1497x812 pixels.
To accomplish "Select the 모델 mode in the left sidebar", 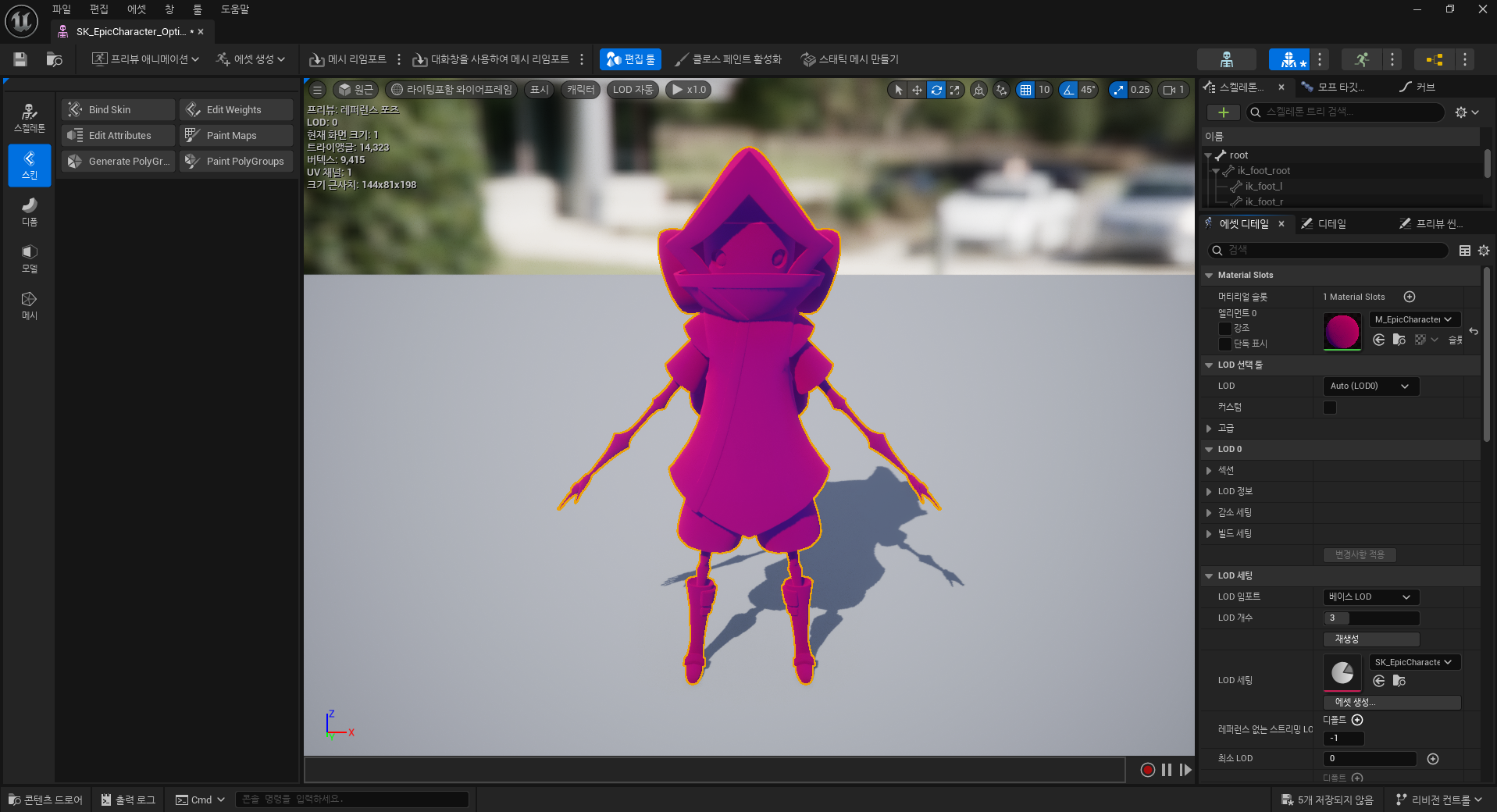I will (x=30, y=258).
